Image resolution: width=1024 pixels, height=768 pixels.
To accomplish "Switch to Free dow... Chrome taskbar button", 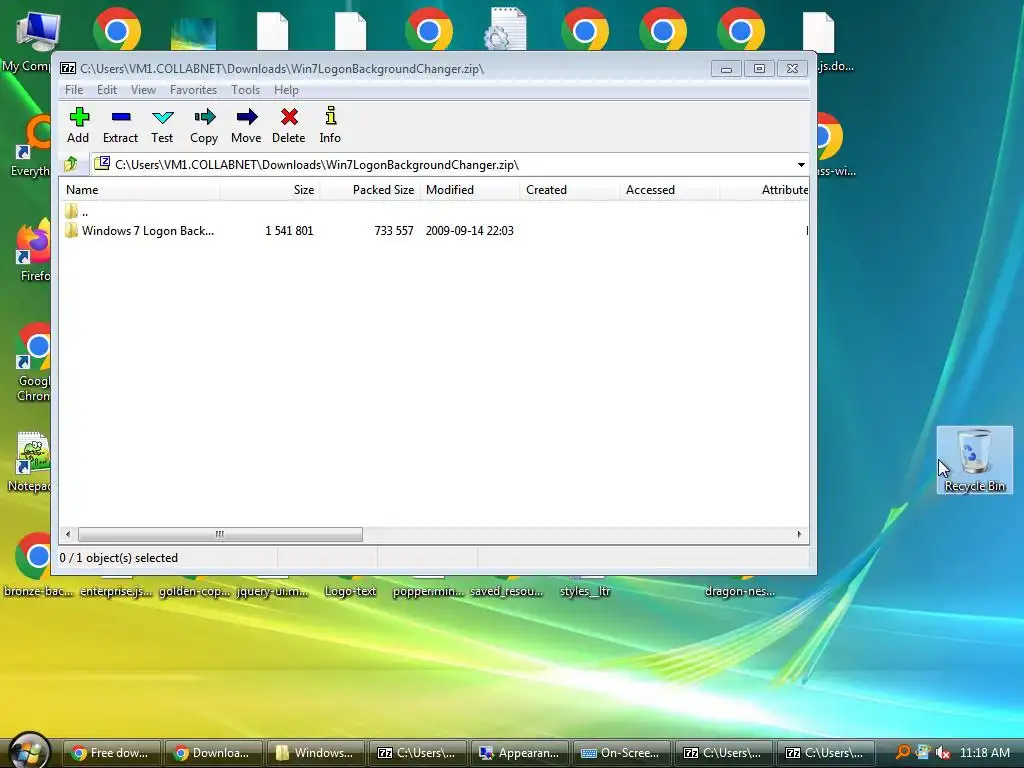I will [x=112, y=753].
